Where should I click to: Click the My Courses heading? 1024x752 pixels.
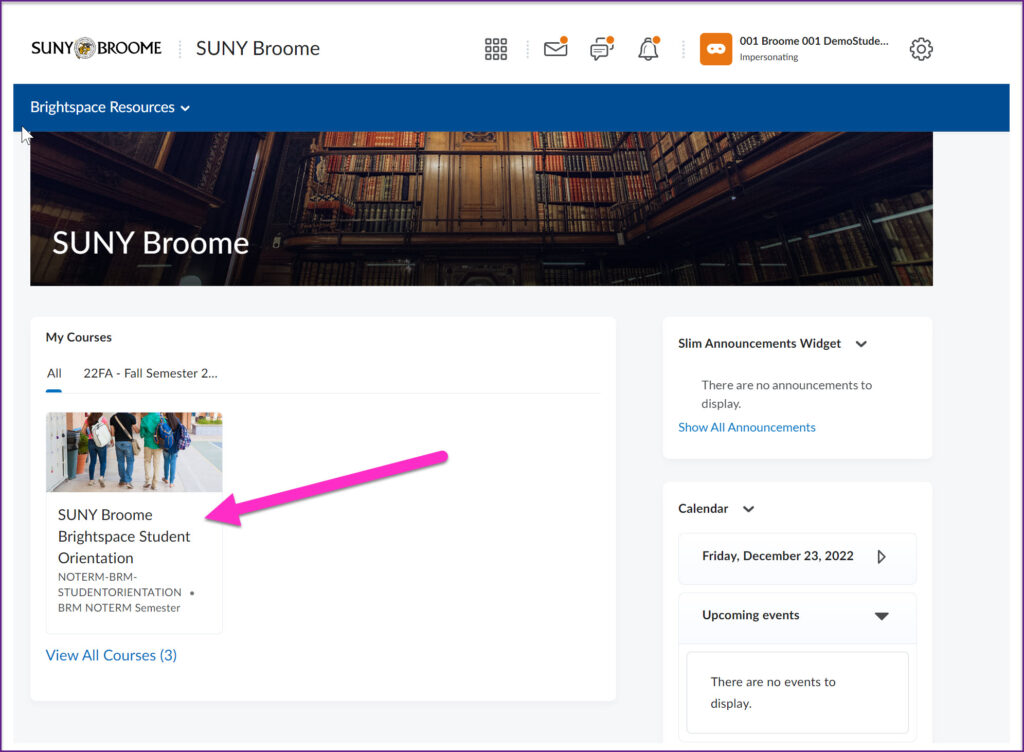click(78, 337)
